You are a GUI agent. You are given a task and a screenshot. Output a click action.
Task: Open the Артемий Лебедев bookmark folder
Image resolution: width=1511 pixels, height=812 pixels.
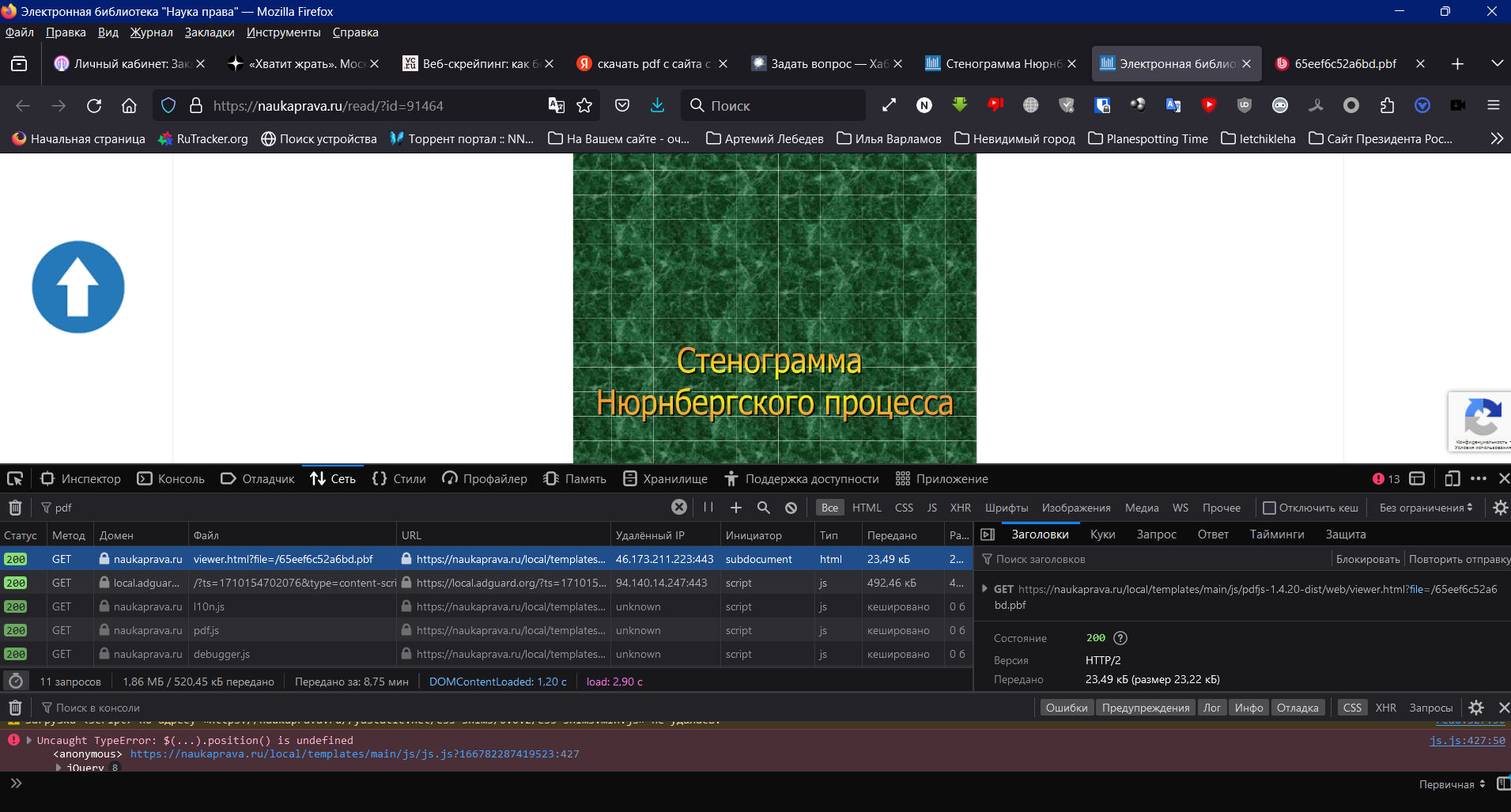click(765, 138)
